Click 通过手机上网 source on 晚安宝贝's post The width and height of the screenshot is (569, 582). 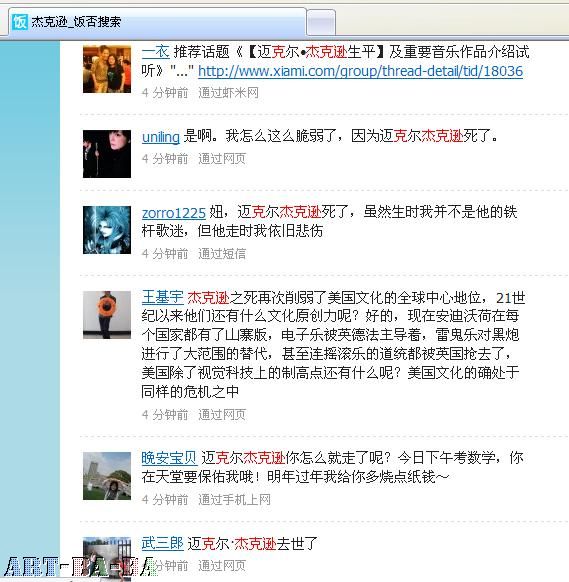click(x=235, y=500)
